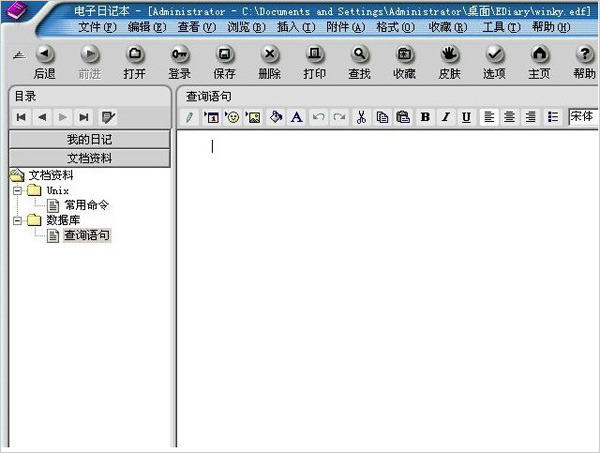Open the 查看(V) menu

197,27
